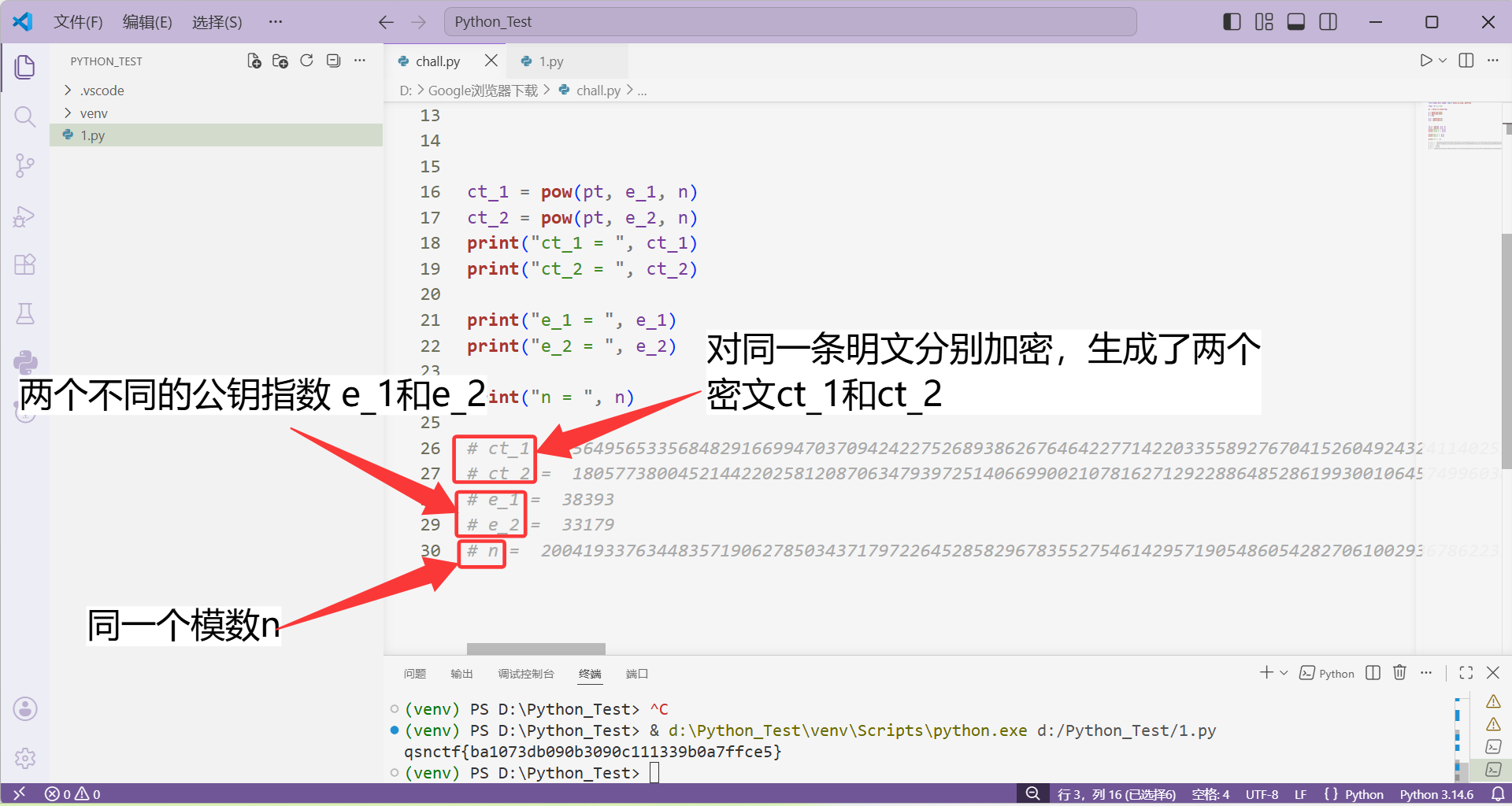This screenshot has height=806, width=1512.
Task: Open the title bar overflow menu
Action: click(275, 22)
